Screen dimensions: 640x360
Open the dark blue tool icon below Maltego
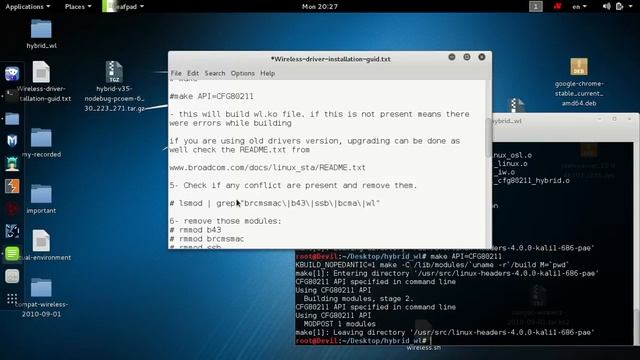[x=12, y=231]
